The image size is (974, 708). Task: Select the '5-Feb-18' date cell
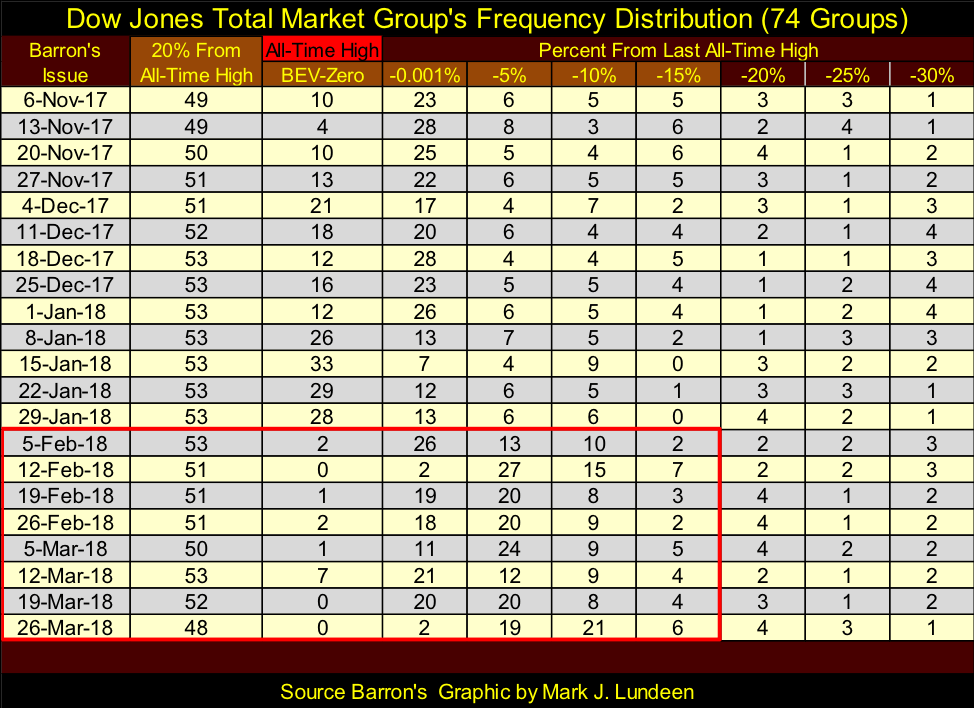[x=65, y=443]
